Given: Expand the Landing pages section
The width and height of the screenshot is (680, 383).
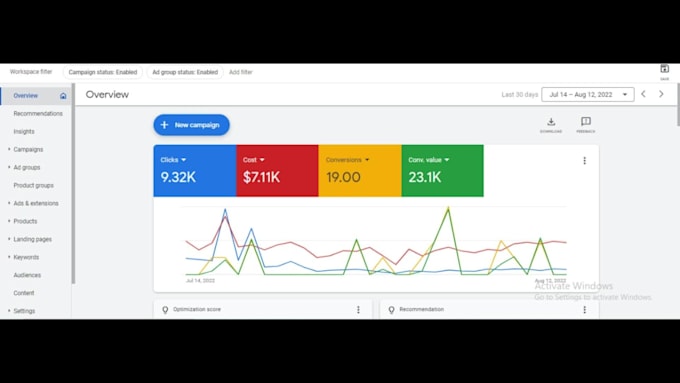Looking at the screenshot, I should [9, 239].
